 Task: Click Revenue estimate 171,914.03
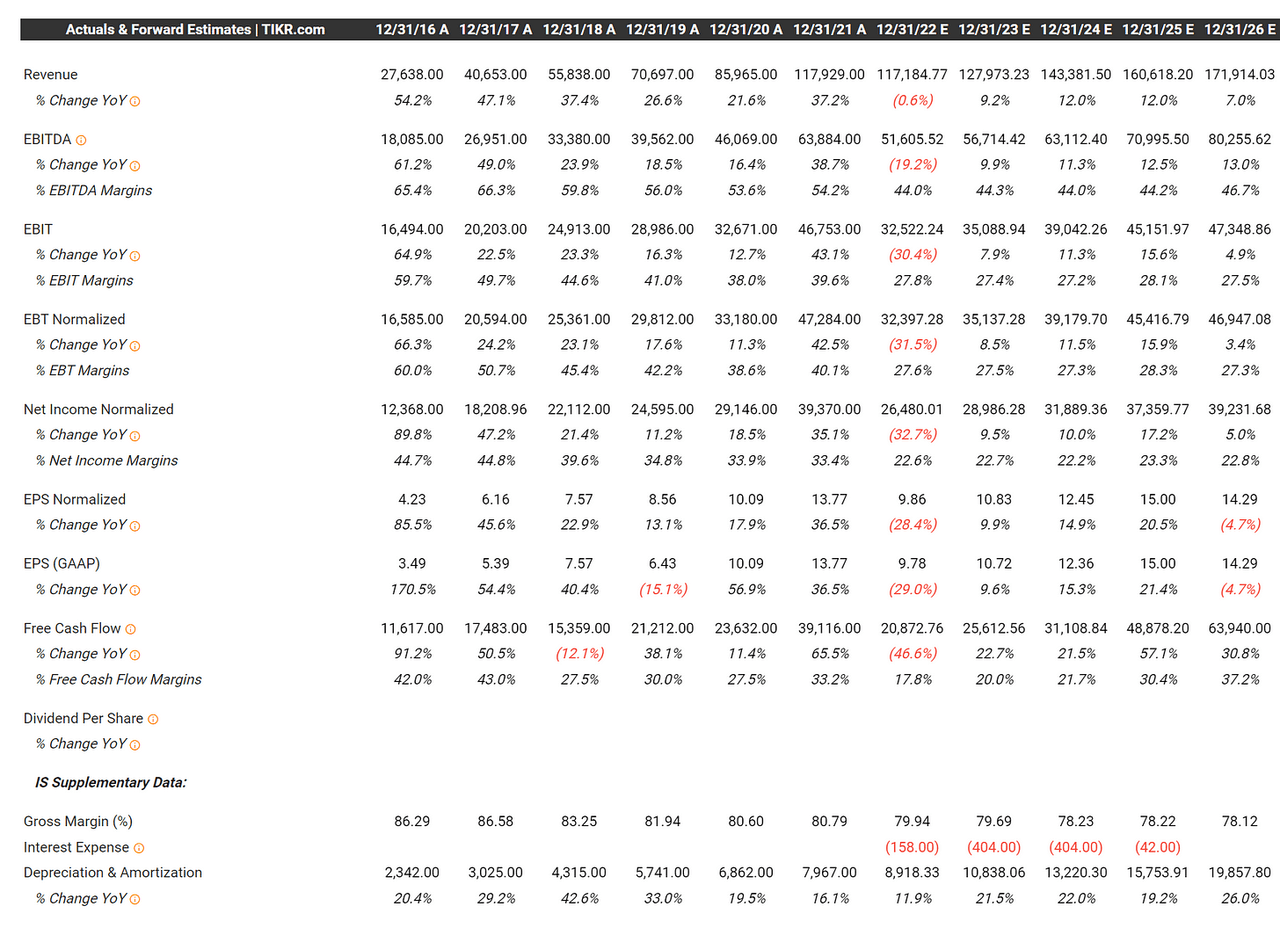click(1238, 75)
